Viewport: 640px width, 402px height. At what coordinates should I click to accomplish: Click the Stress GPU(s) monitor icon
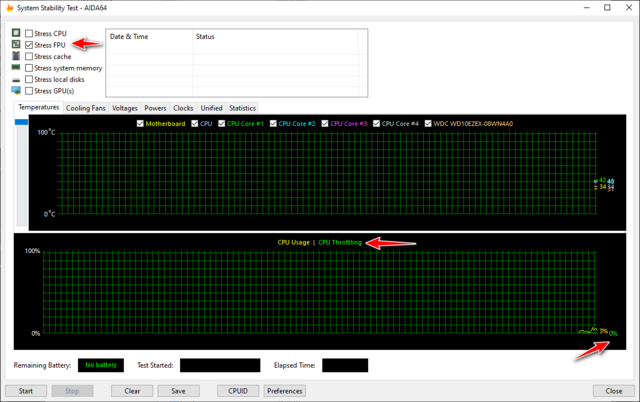coord(15,91)
